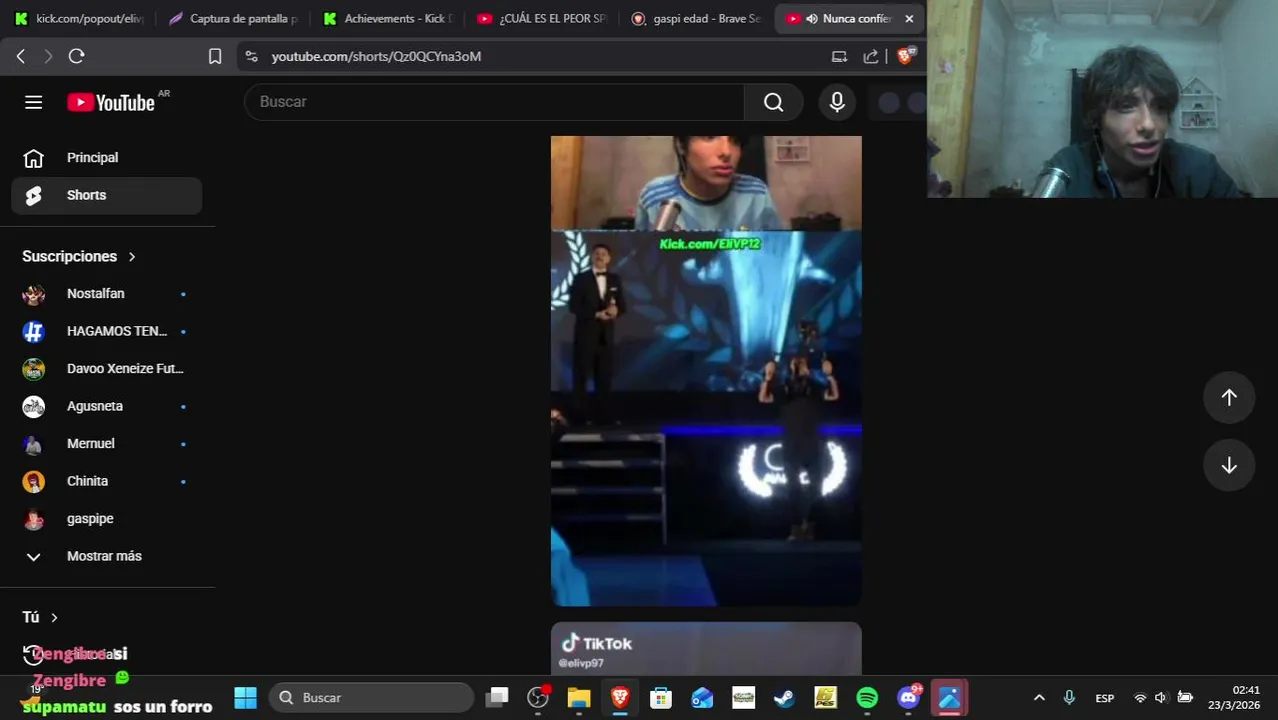
Task: Click the address bar URL
Action: click(376, 57)
